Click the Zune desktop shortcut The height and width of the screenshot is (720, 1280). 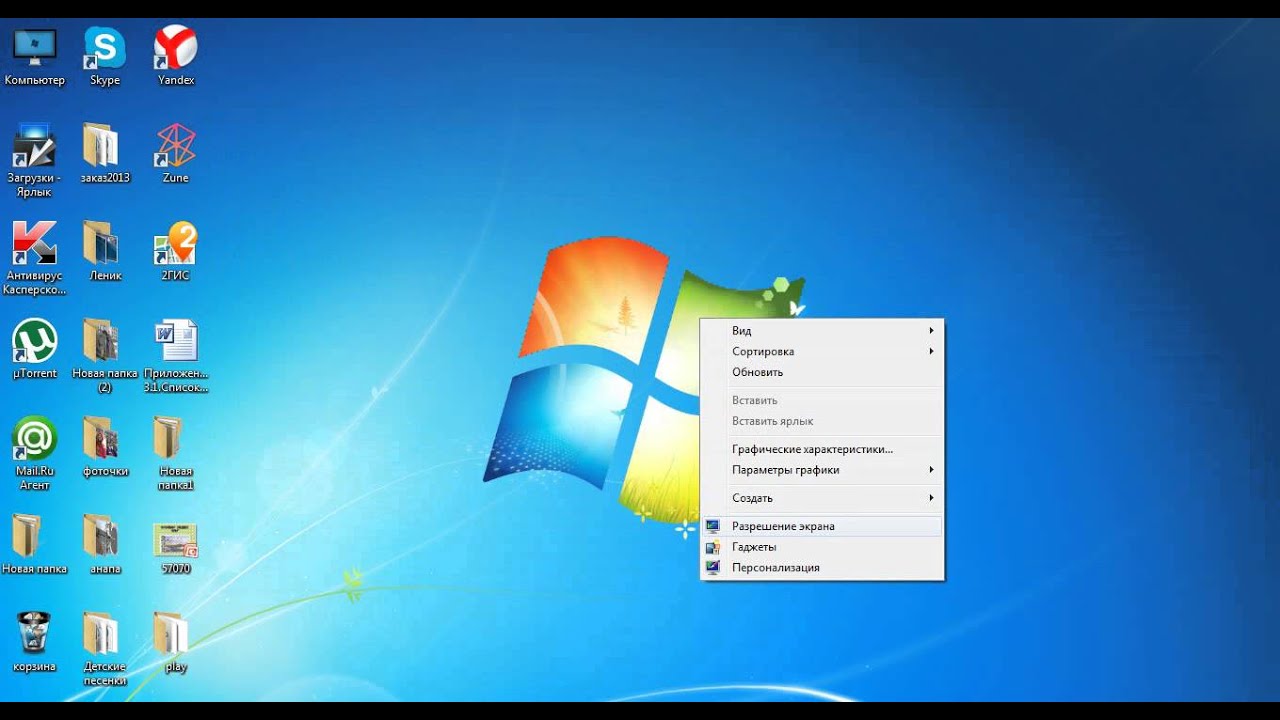click(x=175, y=154)
